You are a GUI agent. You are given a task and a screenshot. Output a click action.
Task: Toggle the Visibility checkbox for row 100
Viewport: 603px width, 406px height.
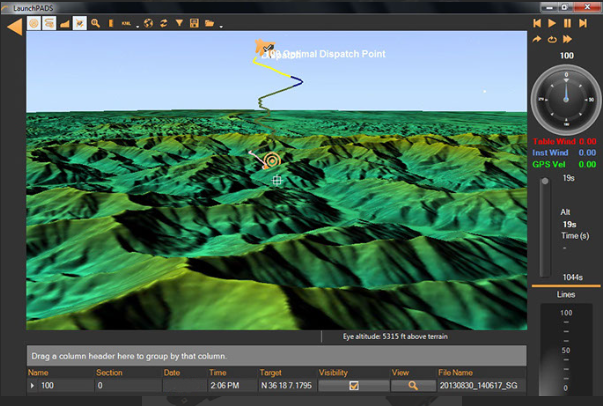tap(353, 385)
